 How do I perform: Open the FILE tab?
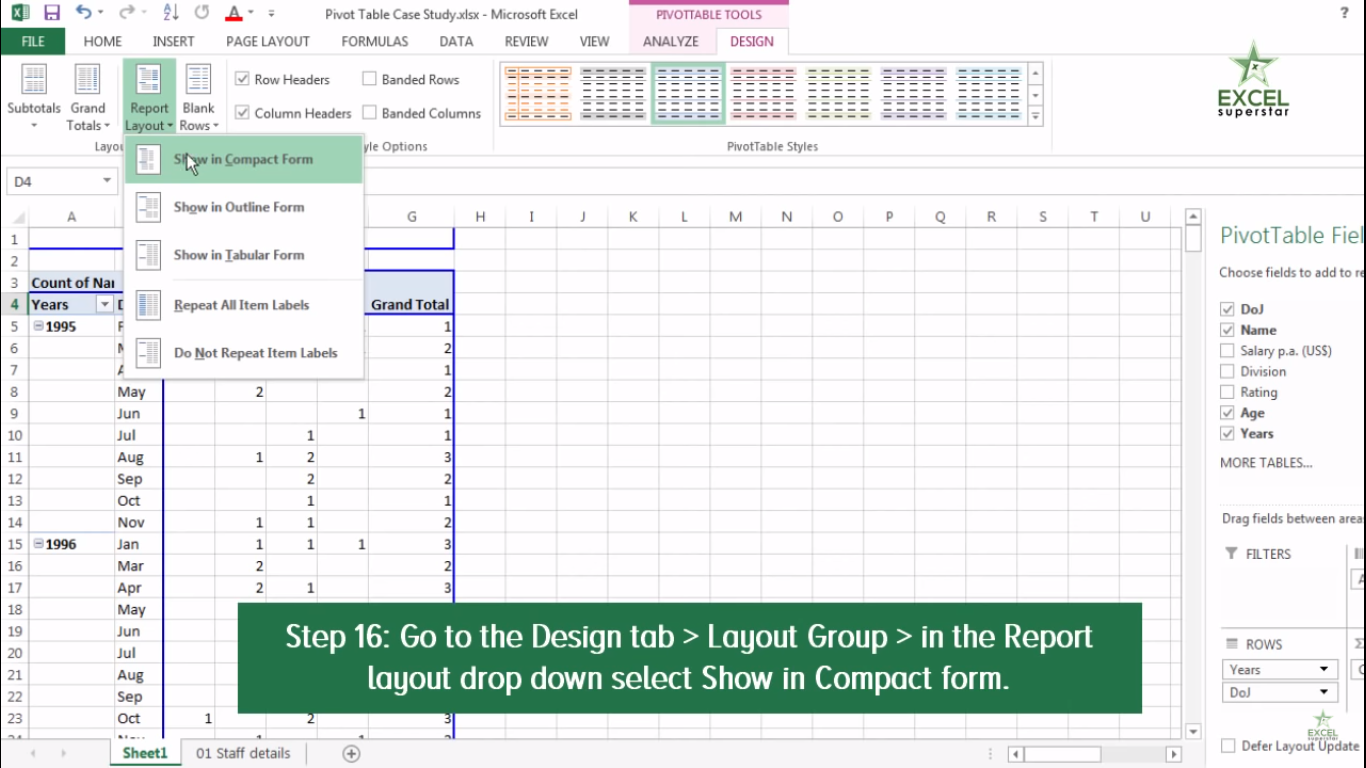point(33,41)
